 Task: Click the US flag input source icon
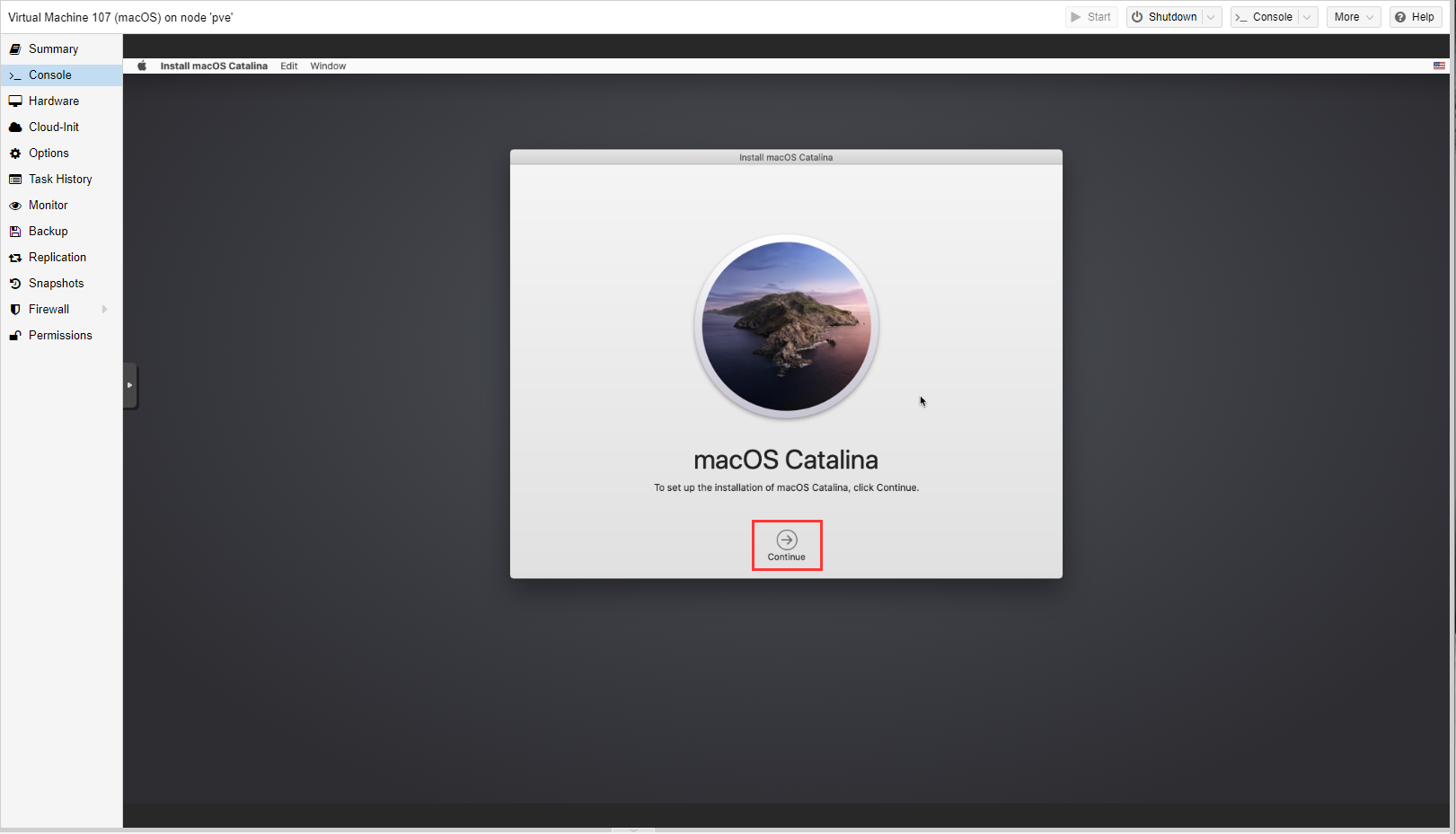1439,66
